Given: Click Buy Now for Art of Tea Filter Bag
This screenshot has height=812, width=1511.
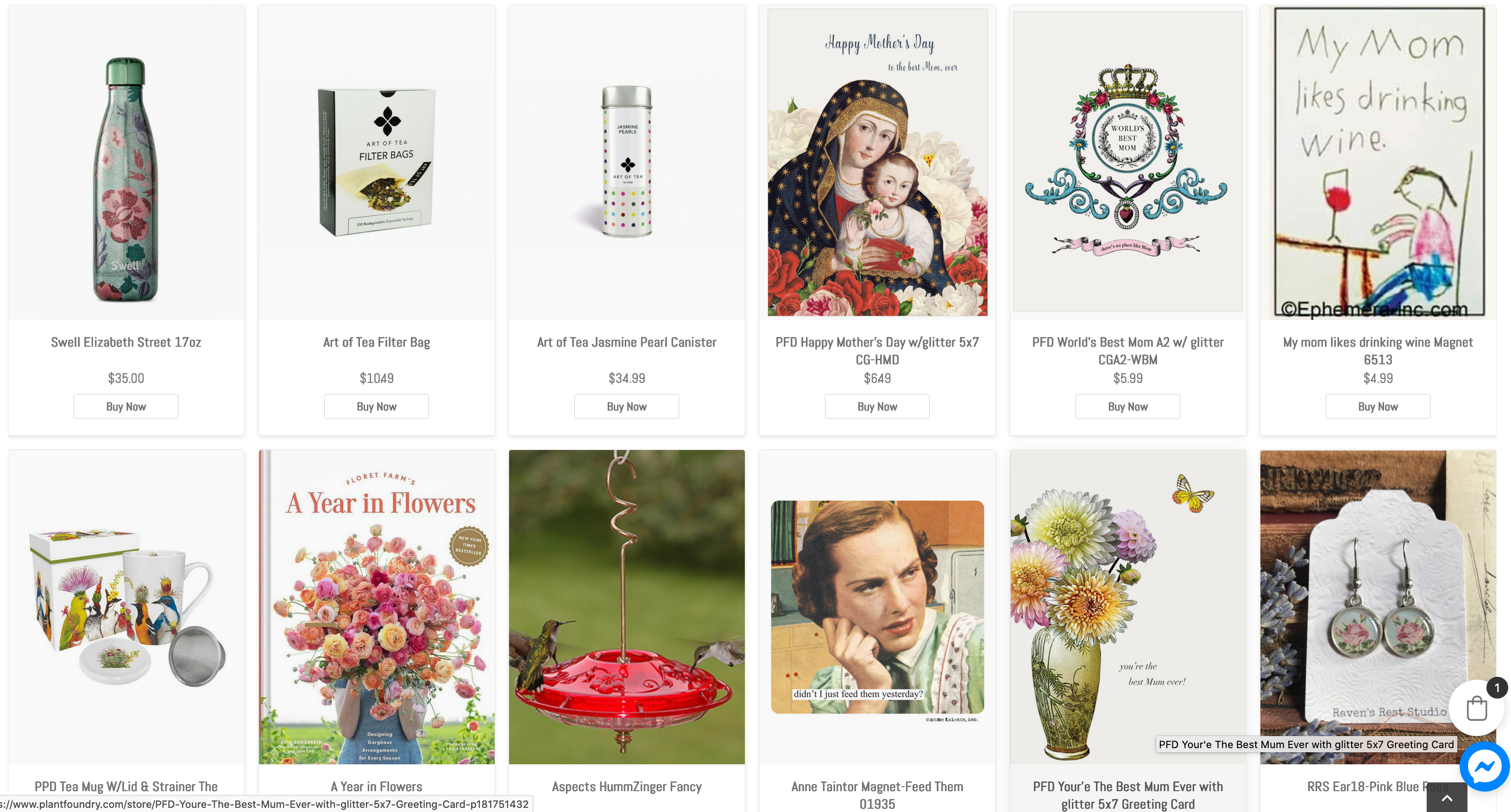Looking at the screenshot, I should coord(377,406).
